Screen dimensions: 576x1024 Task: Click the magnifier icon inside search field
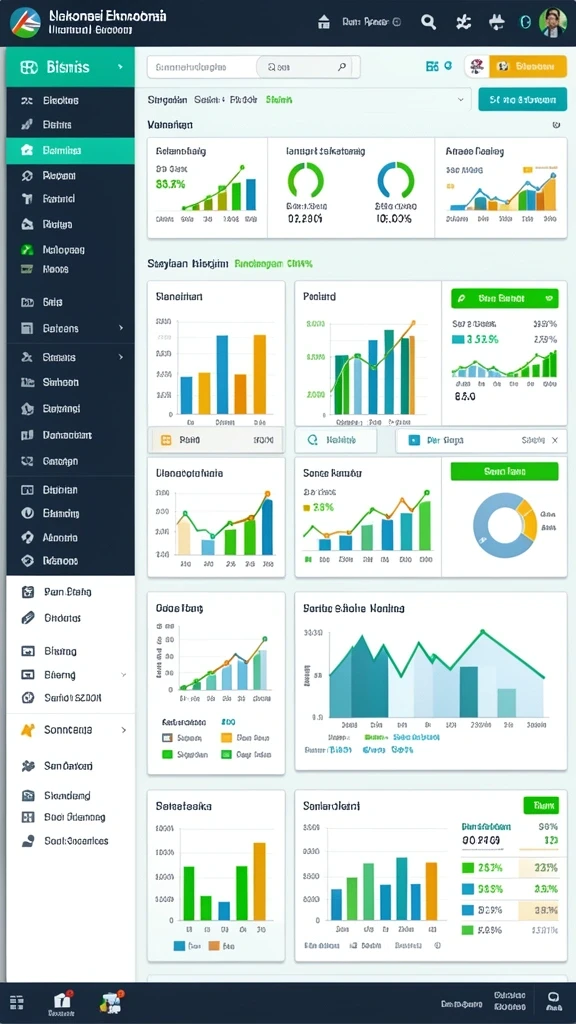(342, 67)
